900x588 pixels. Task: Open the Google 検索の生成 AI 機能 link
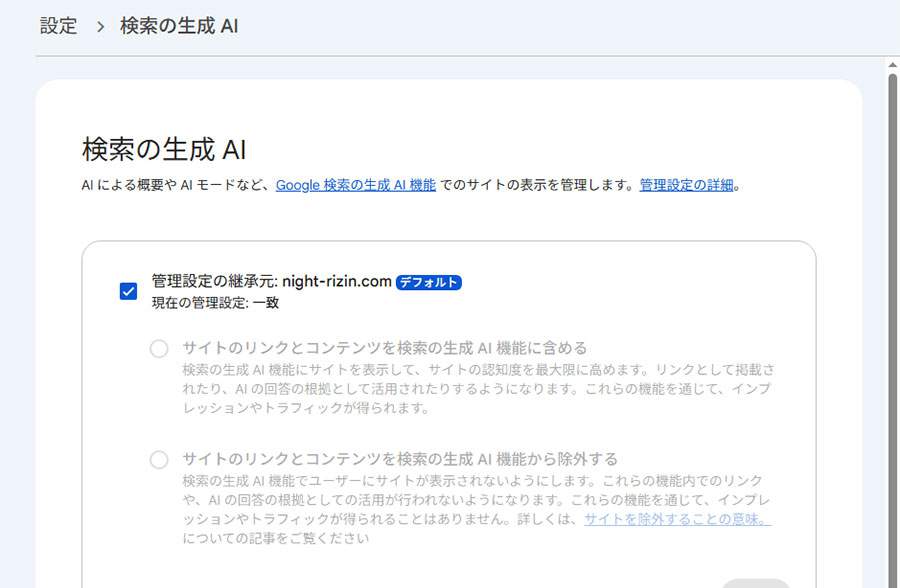[356, 185]
